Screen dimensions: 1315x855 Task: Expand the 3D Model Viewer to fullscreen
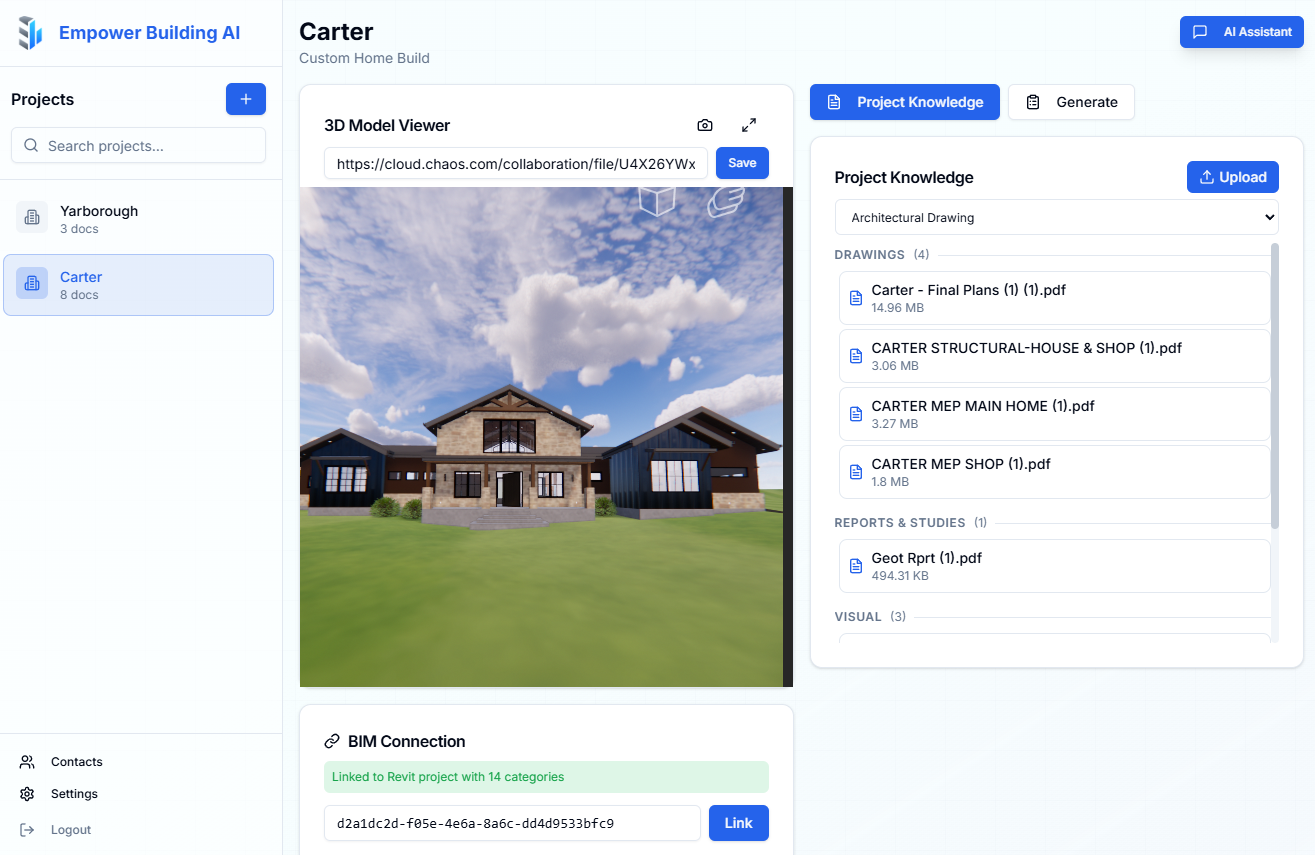[748, 124]
